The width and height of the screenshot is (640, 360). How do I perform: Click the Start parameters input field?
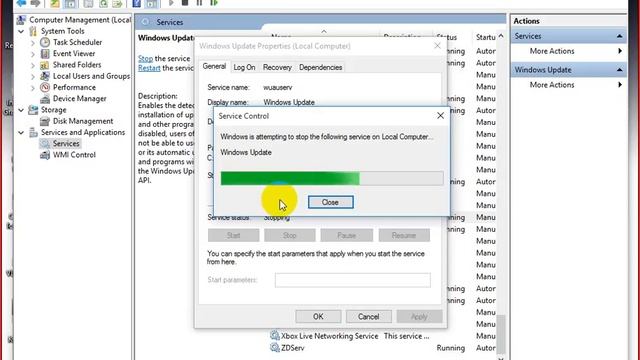tap(353, 280)
